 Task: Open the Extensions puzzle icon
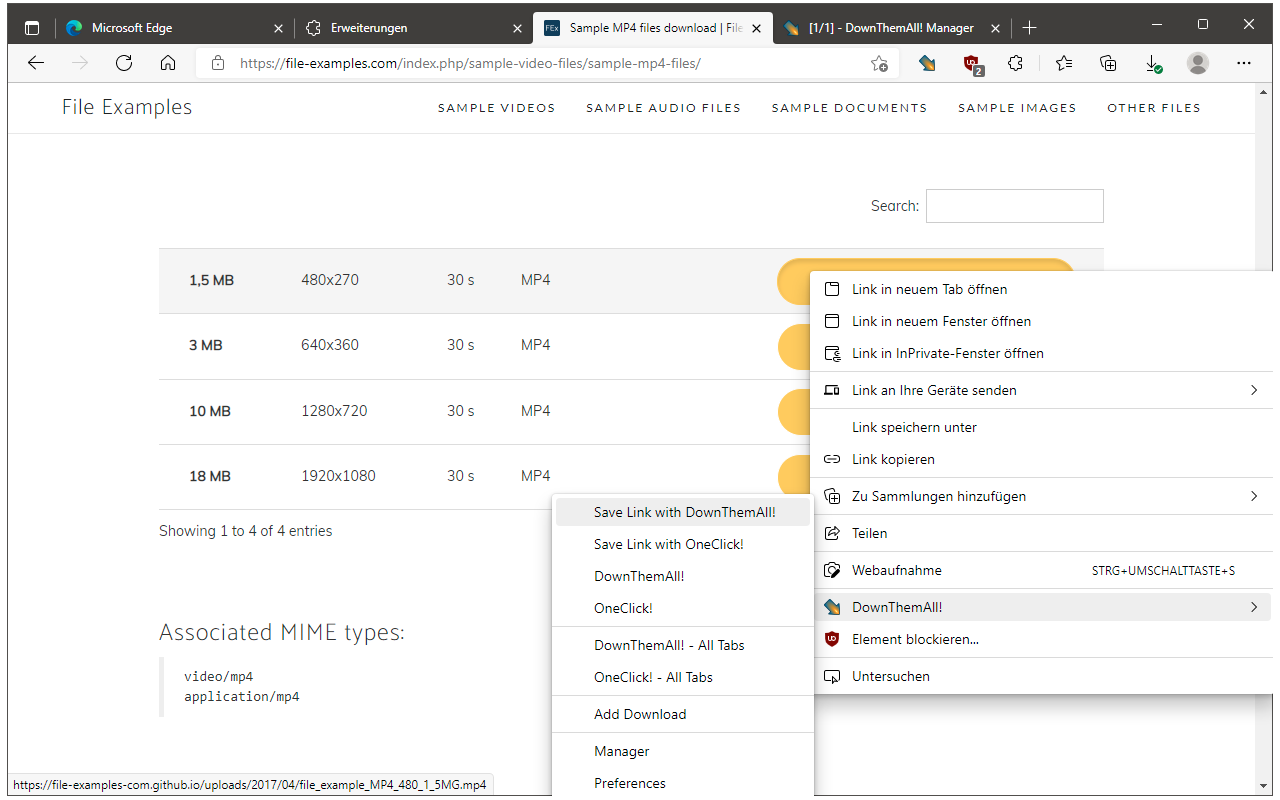tap(1015, 63)
